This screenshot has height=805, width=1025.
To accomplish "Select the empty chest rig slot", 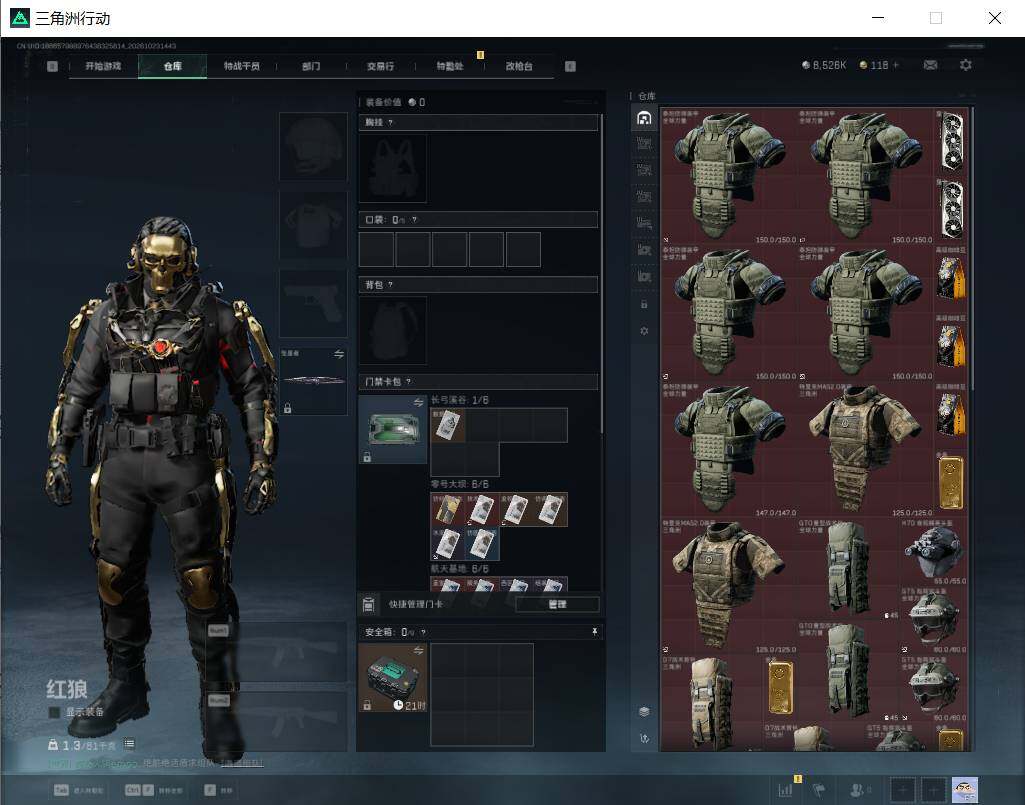I will [393, 168].
